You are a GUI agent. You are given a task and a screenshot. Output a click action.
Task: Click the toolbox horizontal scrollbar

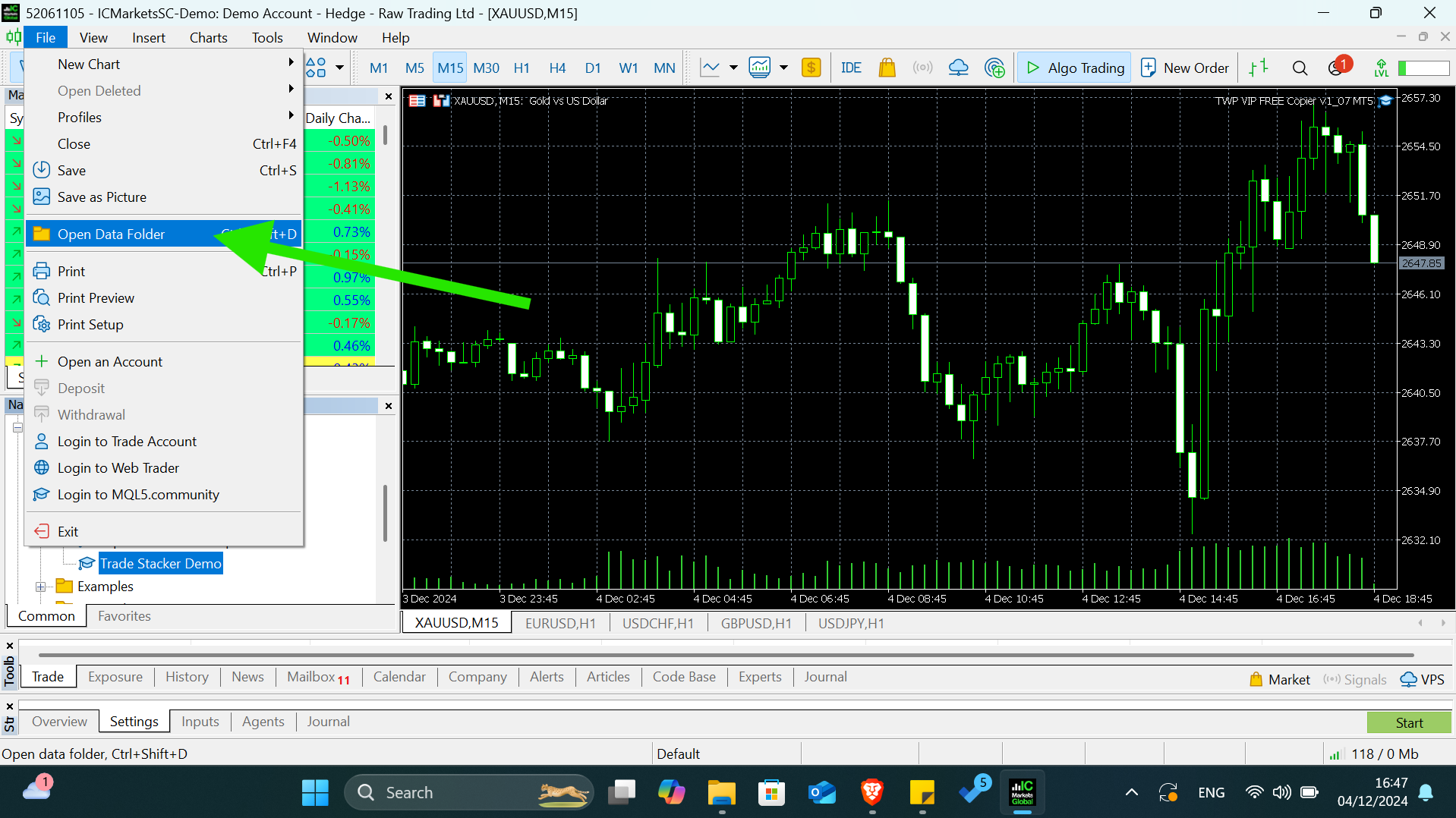(x=726, y=654)
